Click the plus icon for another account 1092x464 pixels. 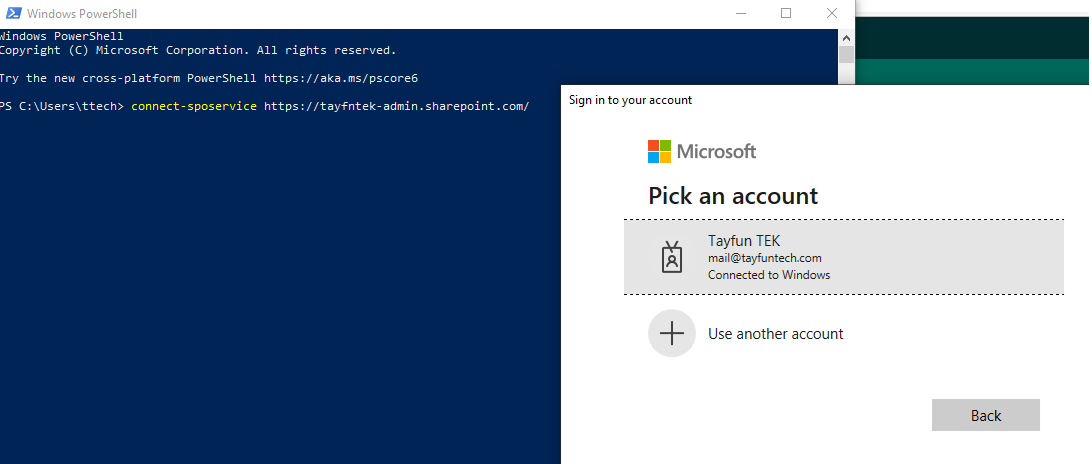click(x=672, y=333)
